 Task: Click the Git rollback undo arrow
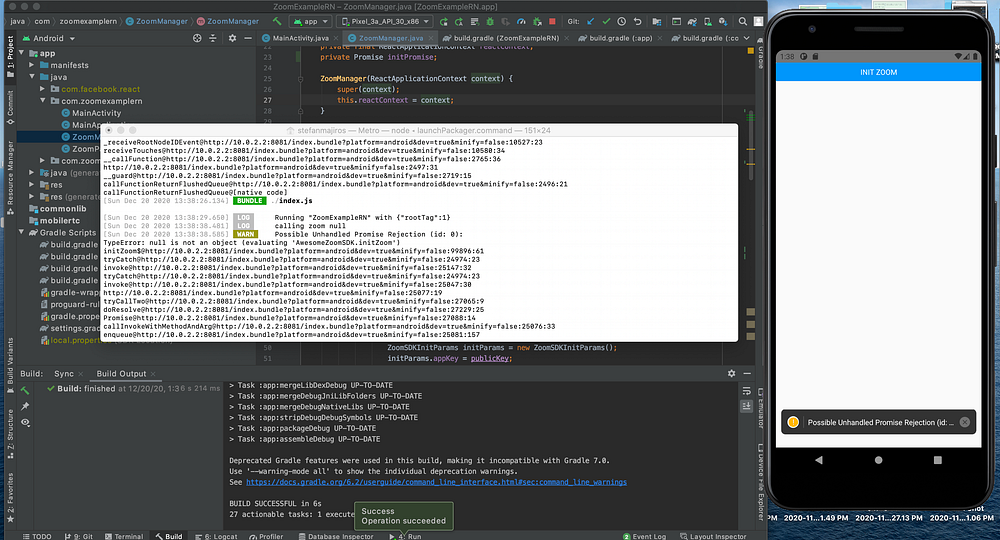(636, 21)
